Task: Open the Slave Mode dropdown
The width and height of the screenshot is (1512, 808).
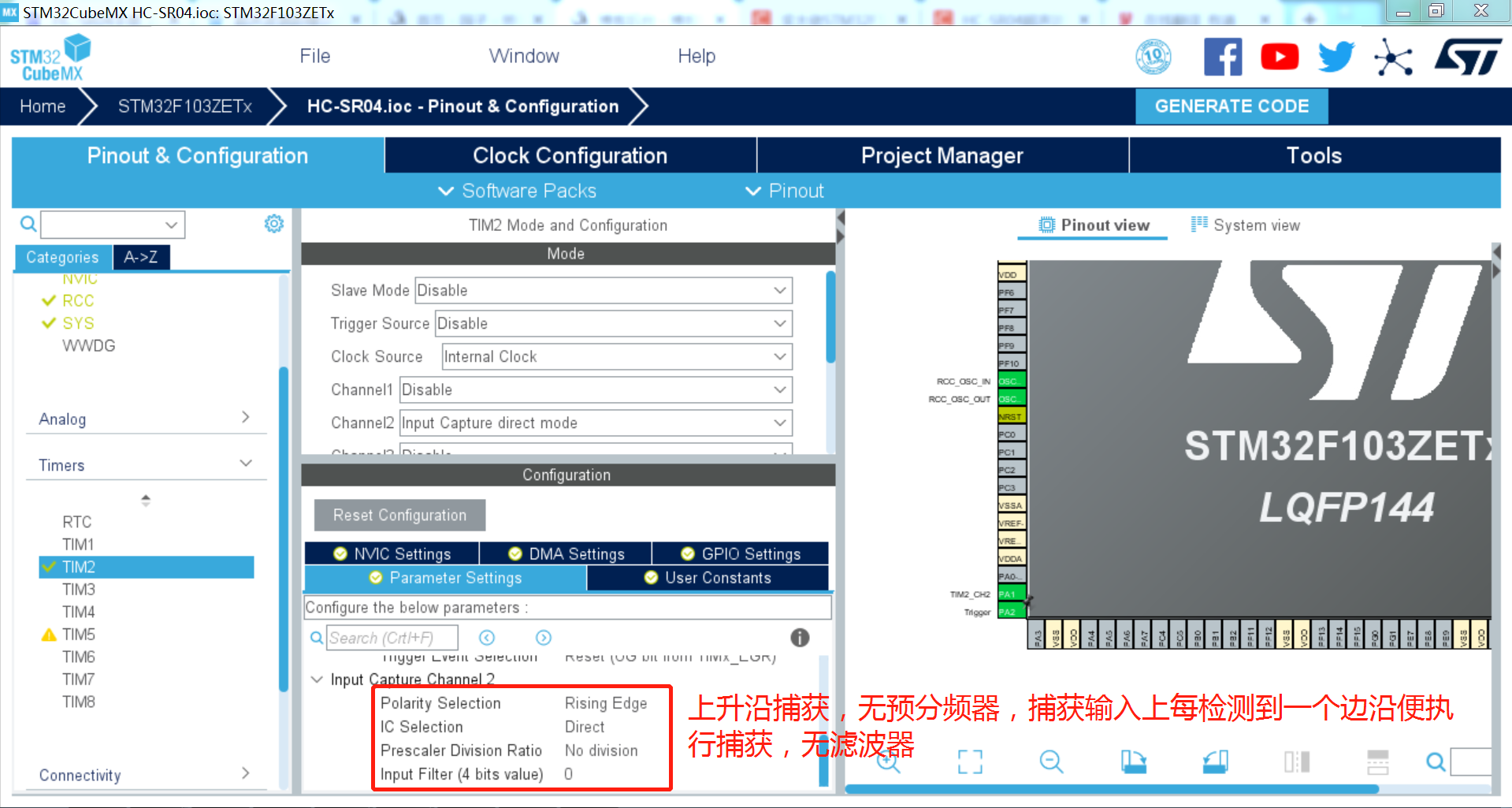Action: pos(604,290)
